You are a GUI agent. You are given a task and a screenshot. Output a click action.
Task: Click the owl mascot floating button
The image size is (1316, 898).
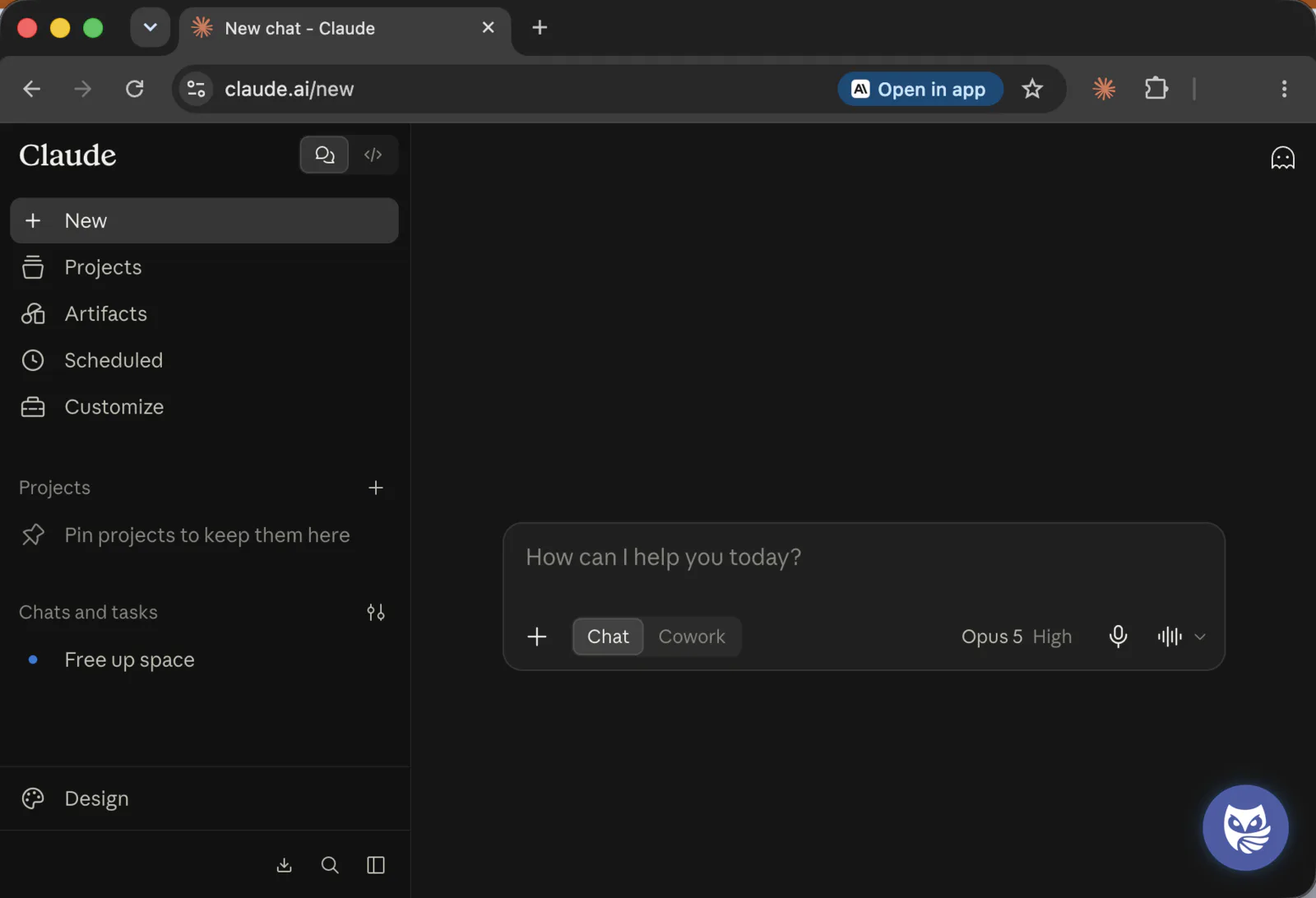click(1245, 827)
